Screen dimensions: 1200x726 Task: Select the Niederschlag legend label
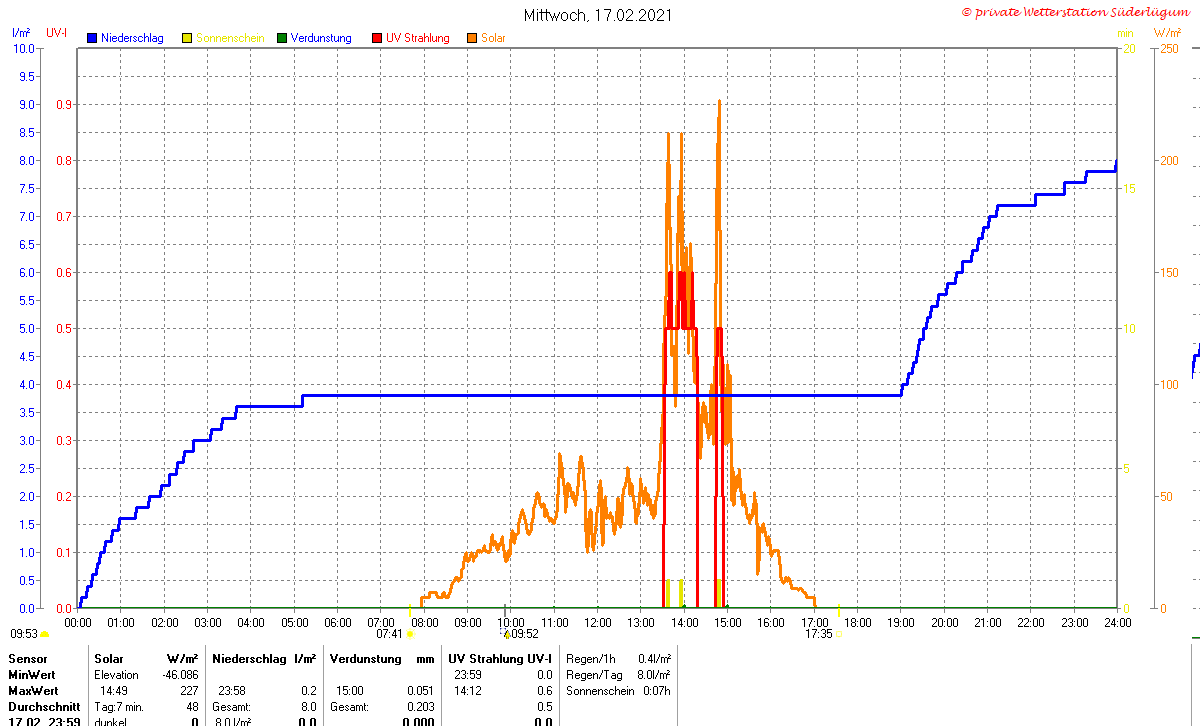pos(132,38)
